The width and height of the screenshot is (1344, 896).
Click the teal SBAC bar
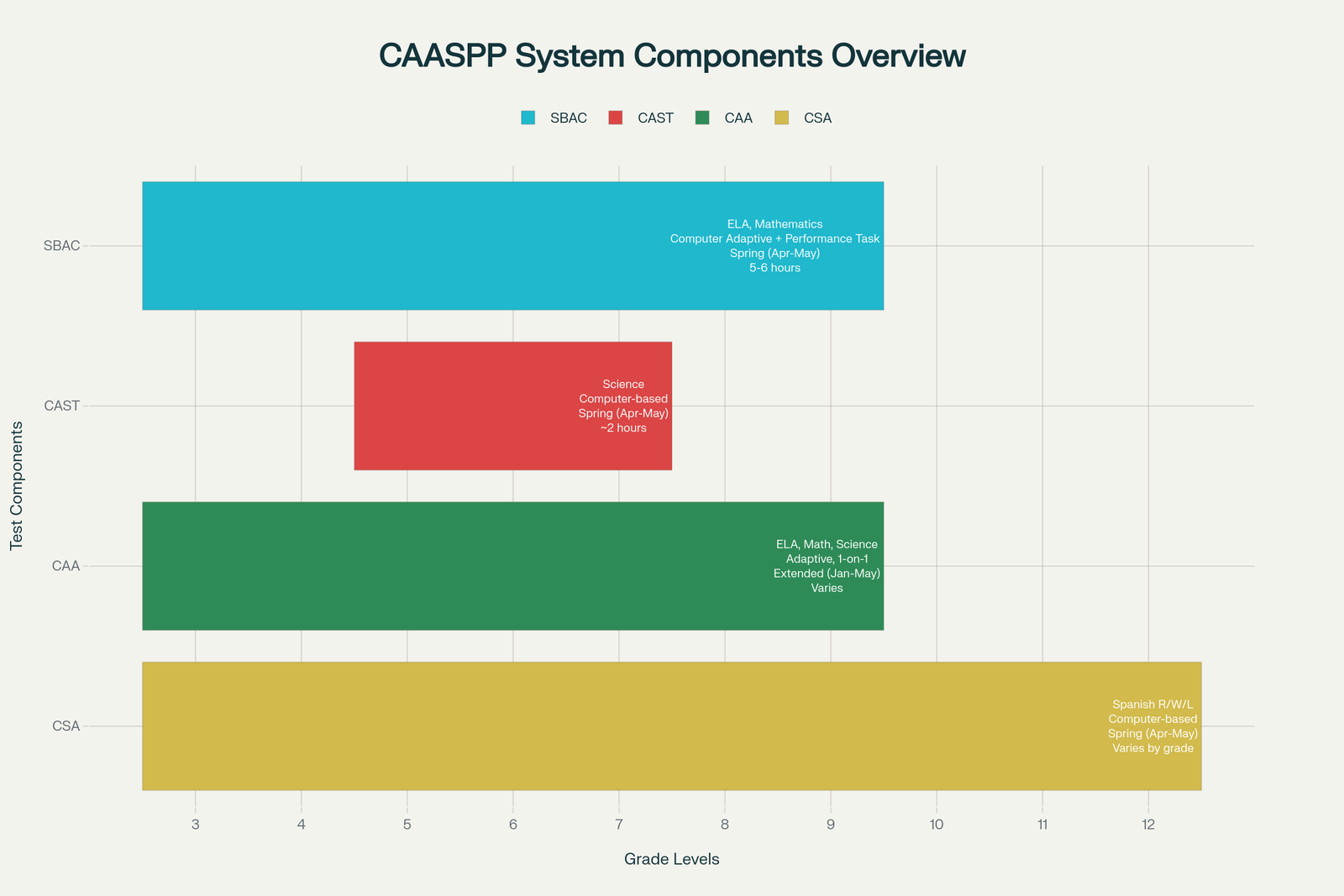tap(513, 246)
